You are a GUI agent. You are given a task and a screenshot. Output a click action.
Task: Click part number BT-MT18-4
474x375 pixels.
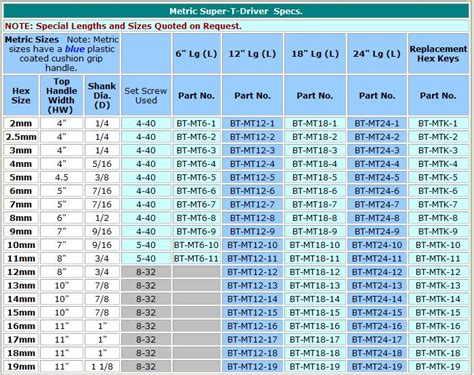[315, 164]
